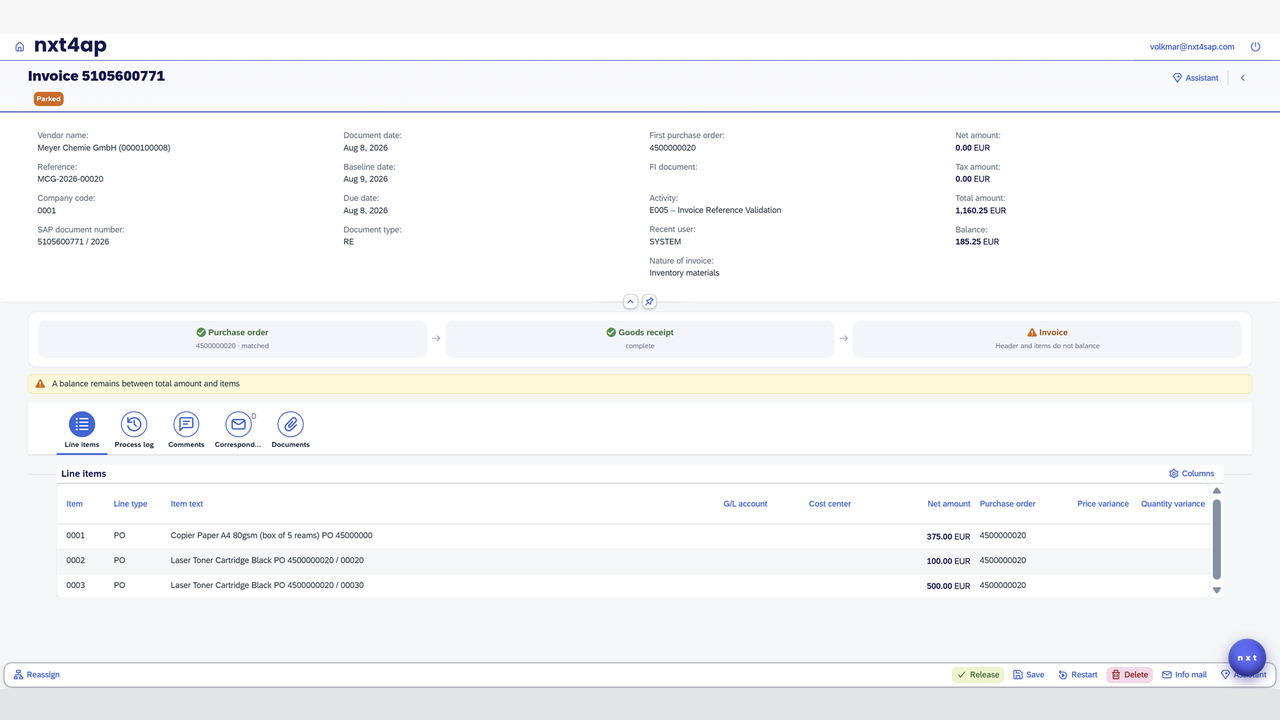Select Laser Toner Cartridge row ending 00030
The width and height of the screenshot is (1280, 720).
click(633, 586)
